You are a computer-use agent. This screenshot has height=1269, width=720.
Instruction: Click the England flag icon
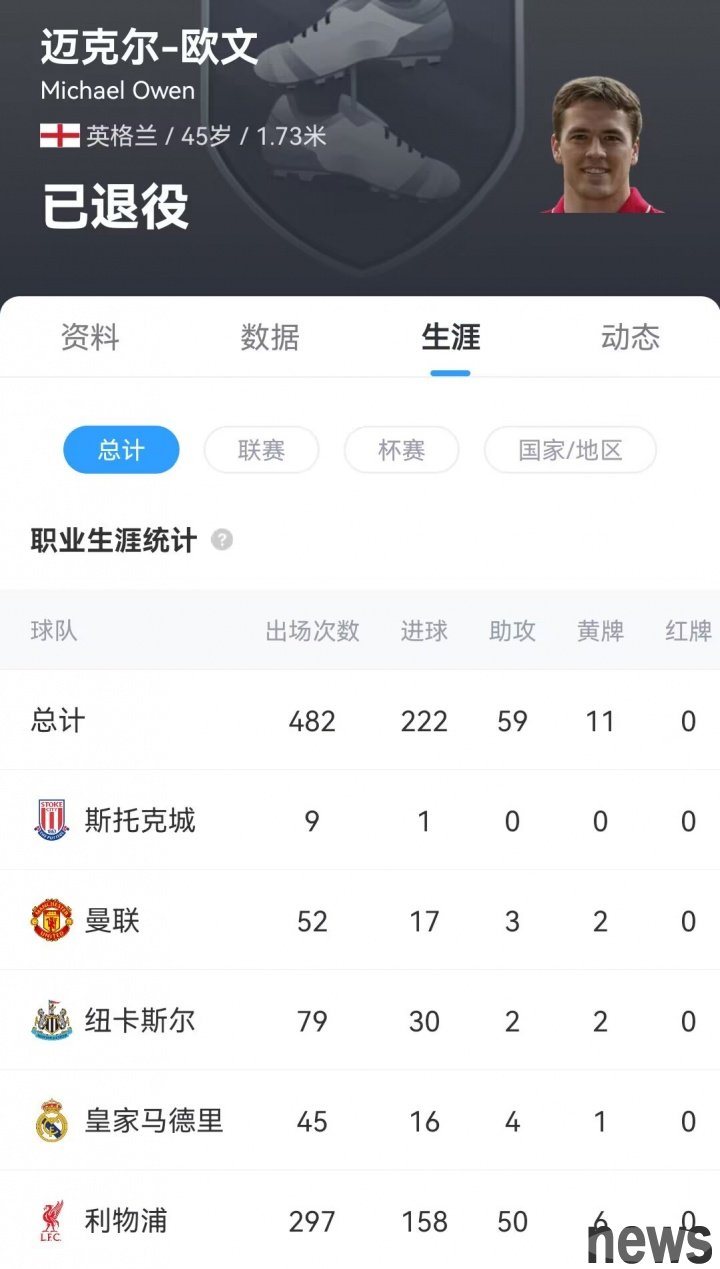coord(60,136)
